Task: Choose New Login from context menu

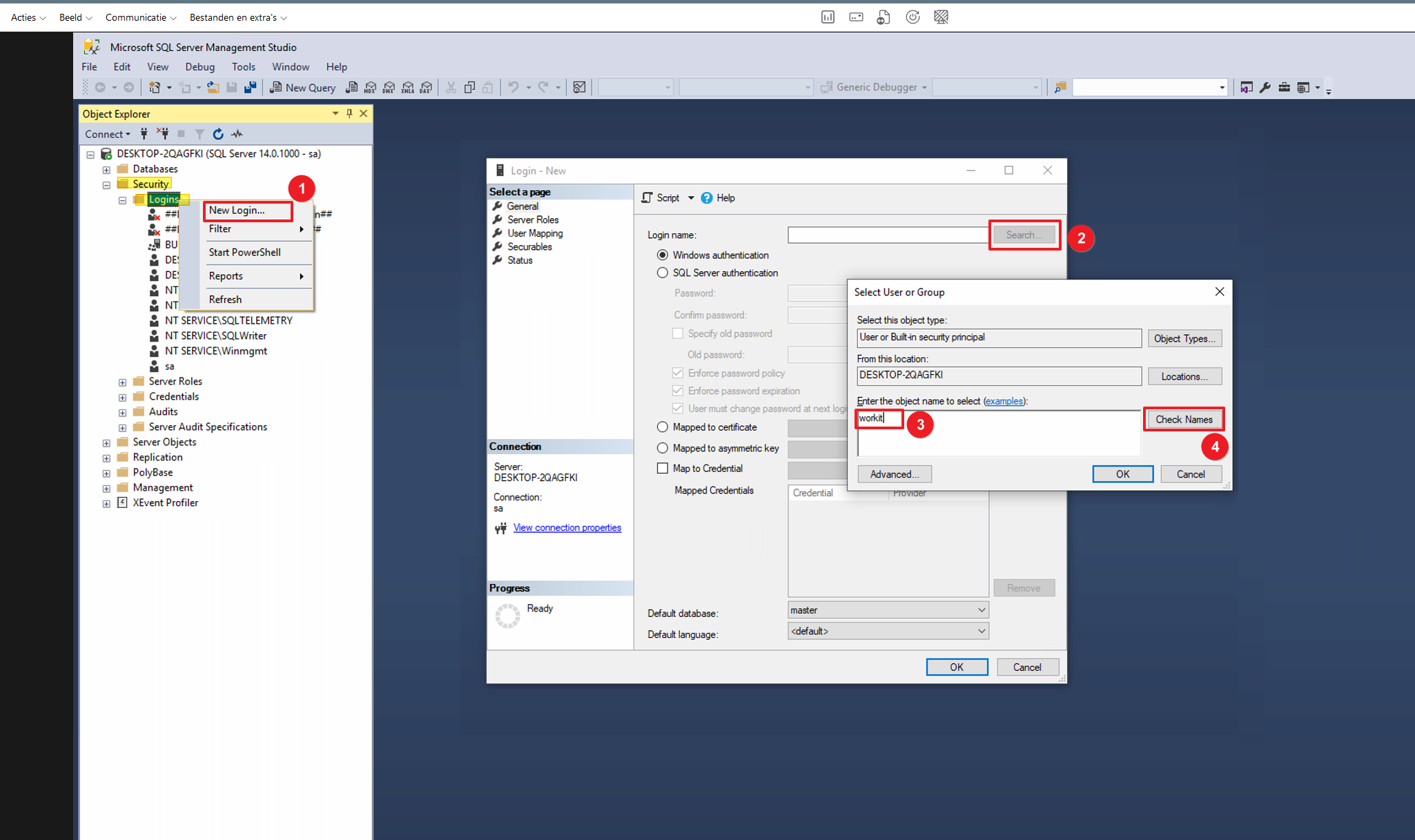Action: 237,211
